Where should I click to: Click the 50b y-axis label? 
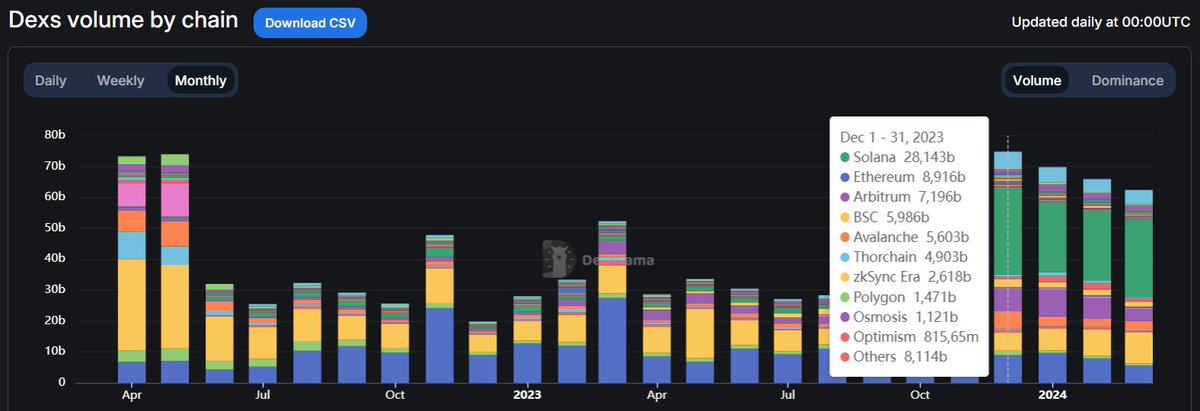pos(54,227)
